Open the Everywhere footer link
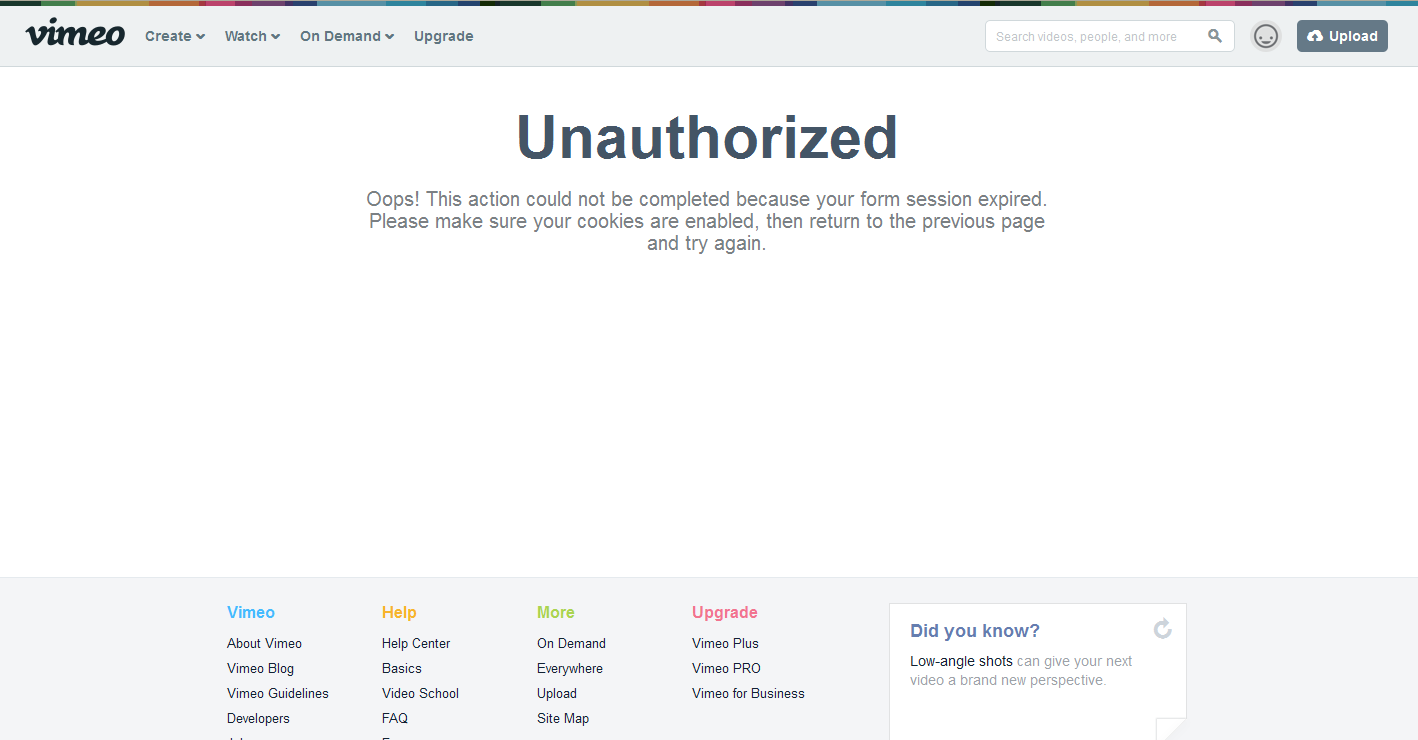This screenshot has width=1418, height=740. (x=570, y=668)
